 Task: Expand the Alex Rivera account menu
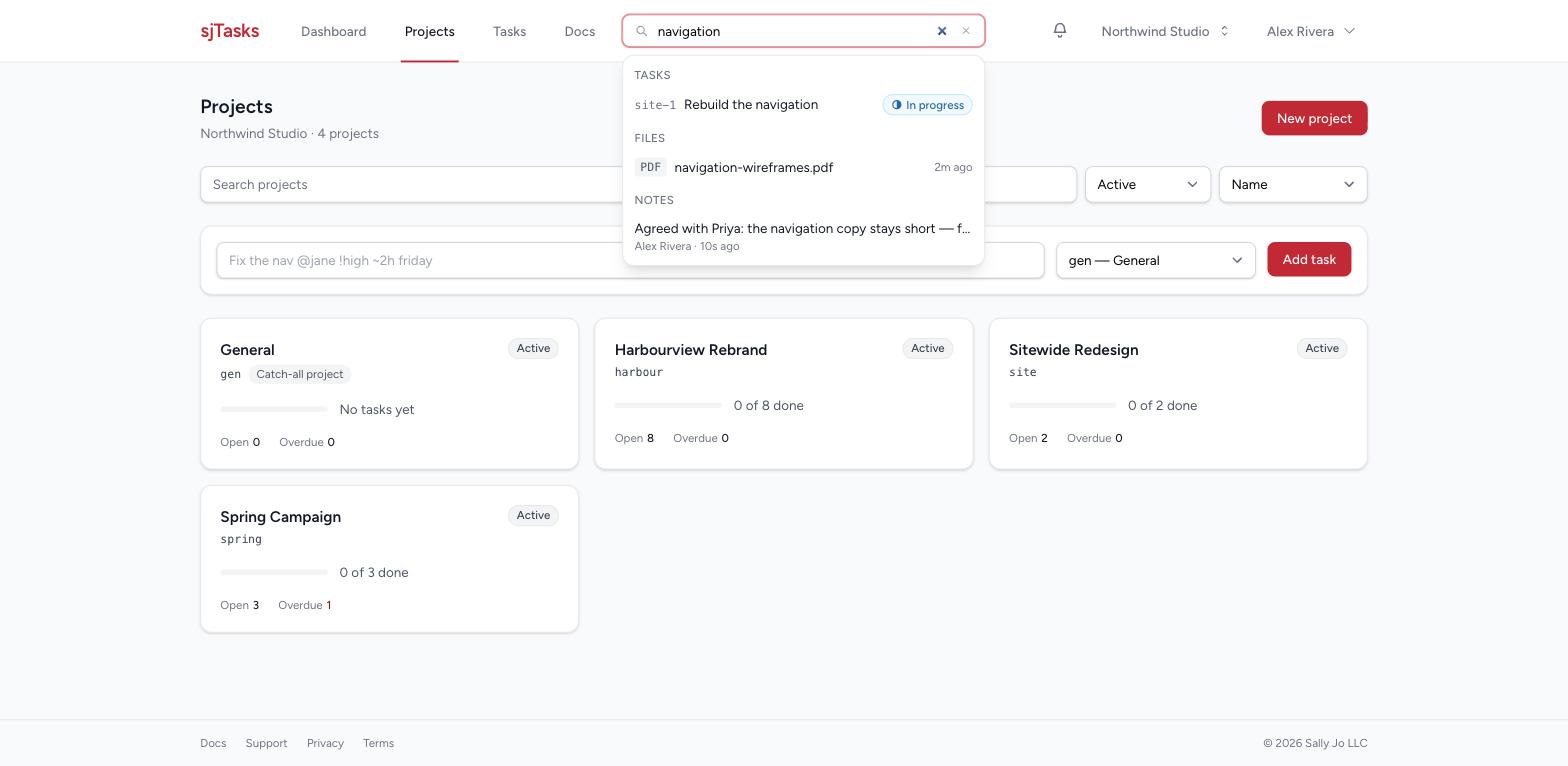pos(1311,31)
